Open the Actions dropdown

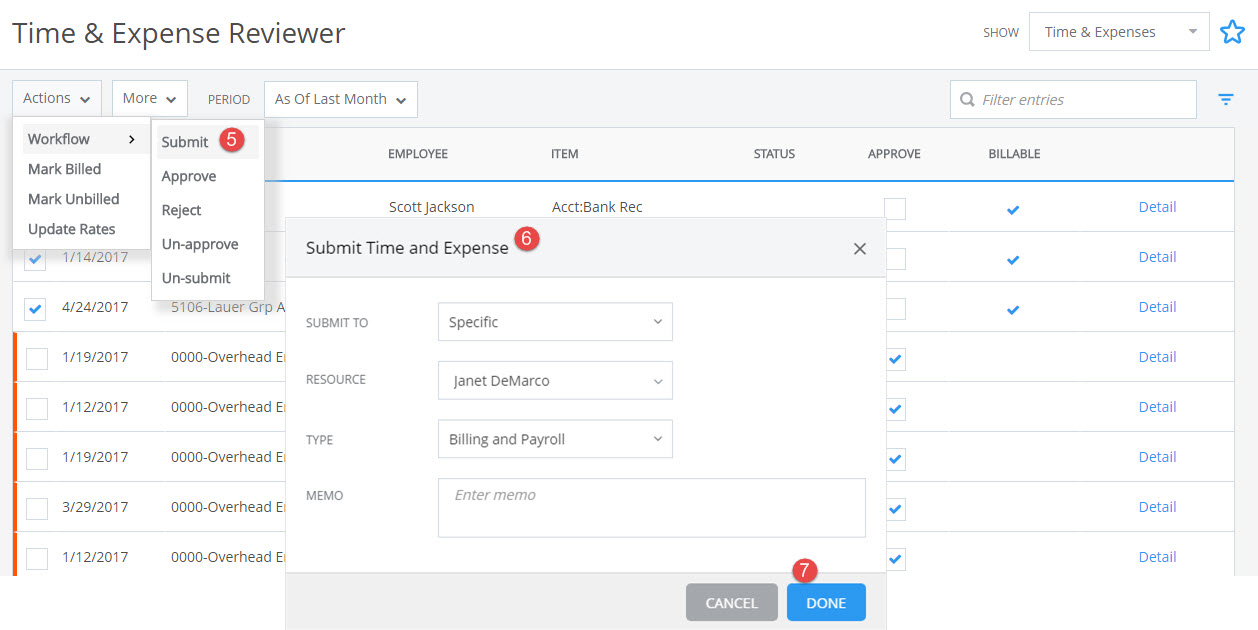[57, 99]
